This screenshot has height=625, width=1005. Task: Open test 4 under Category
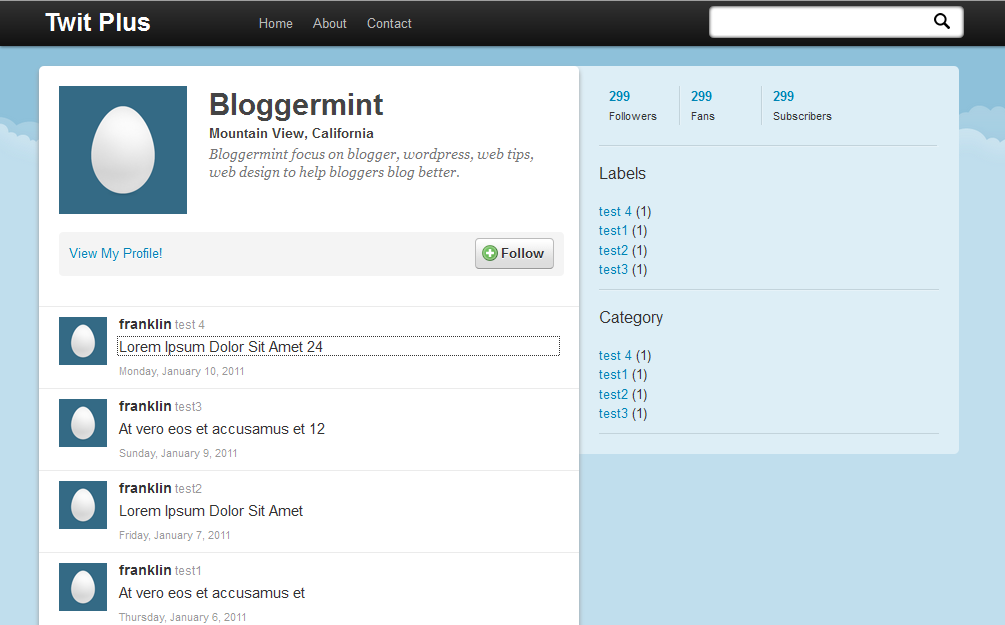point(615,356)
